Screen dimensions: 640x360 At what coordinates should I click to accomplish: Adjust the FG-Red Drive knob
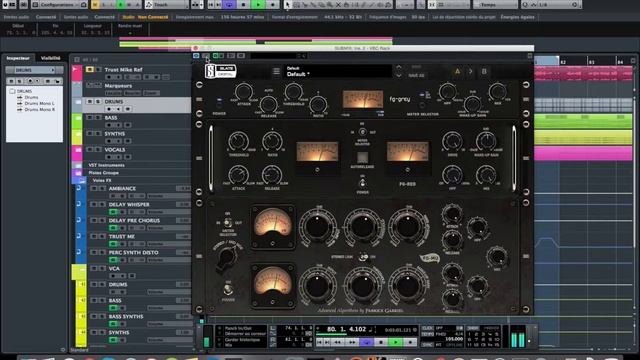(452, 142)
